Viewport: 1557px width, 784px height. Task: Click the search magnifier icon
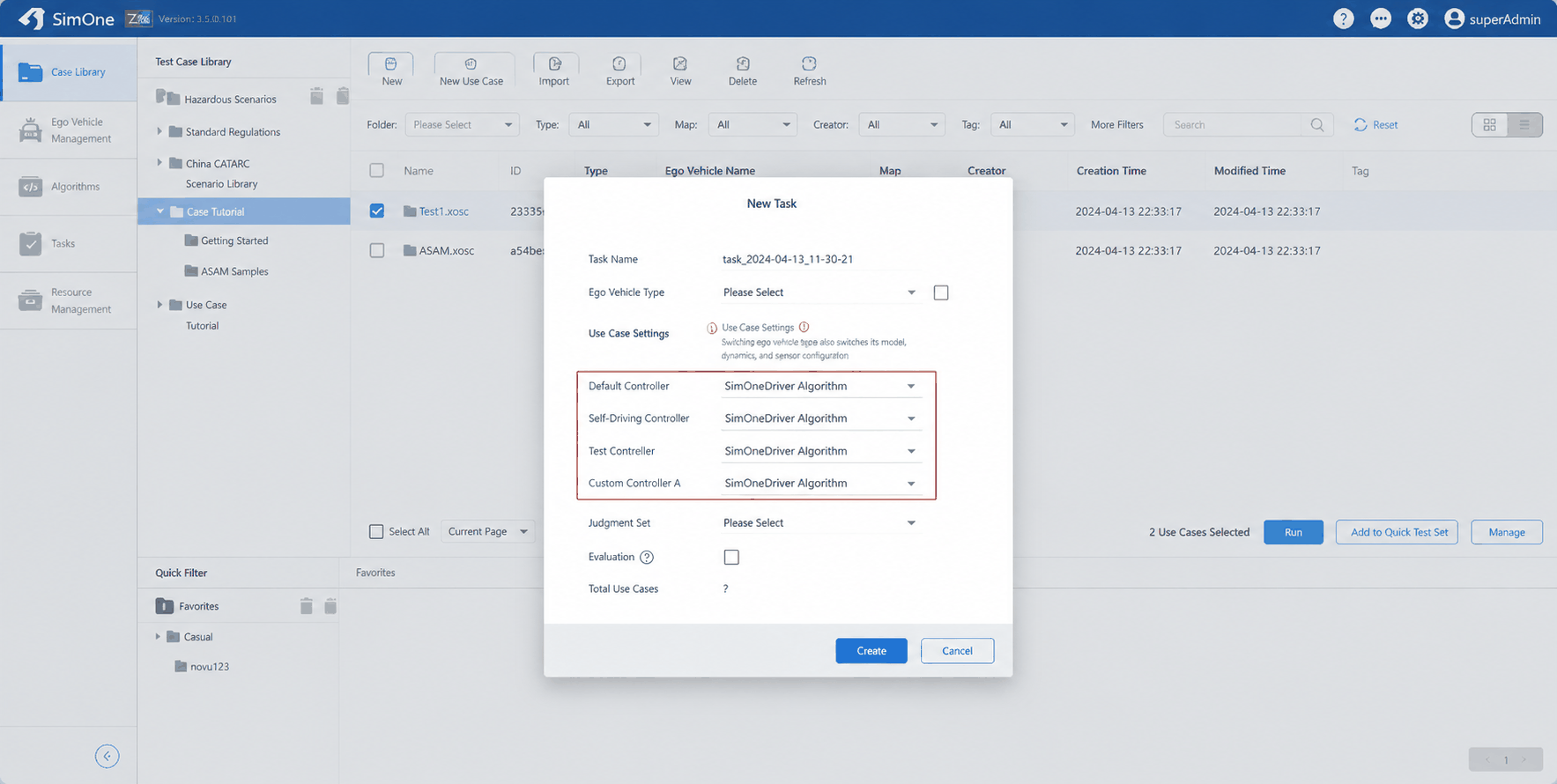(x=1317, y=125)
